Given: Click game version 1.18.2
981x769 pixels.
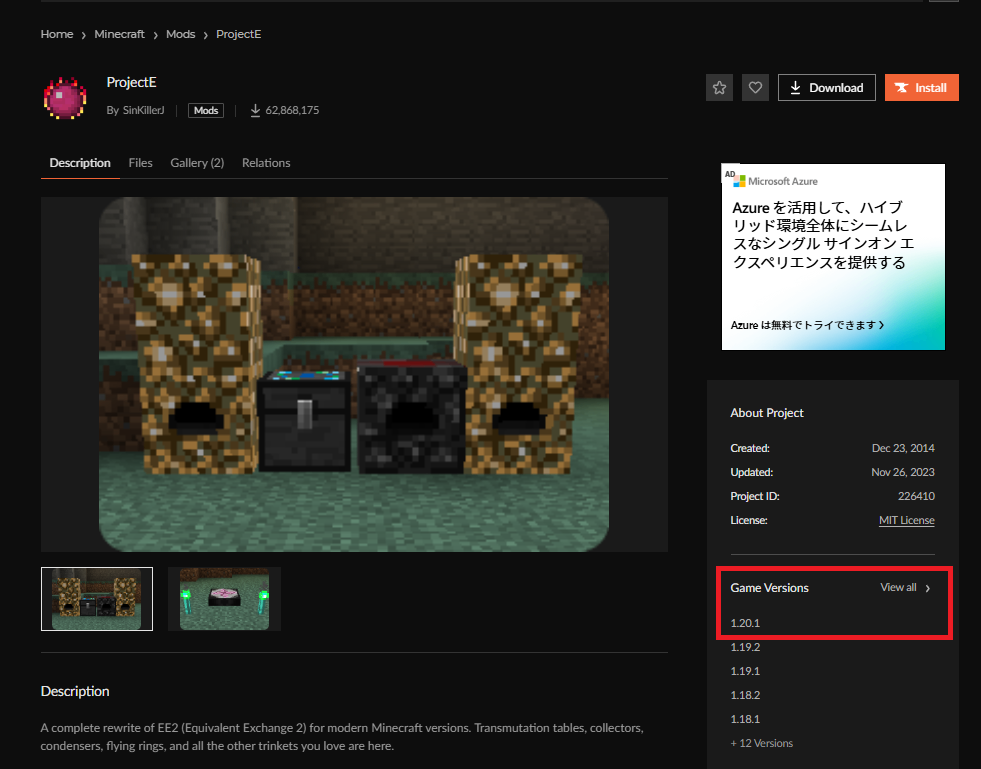Looking at the screenshot, I should click(x=745, y=695).
